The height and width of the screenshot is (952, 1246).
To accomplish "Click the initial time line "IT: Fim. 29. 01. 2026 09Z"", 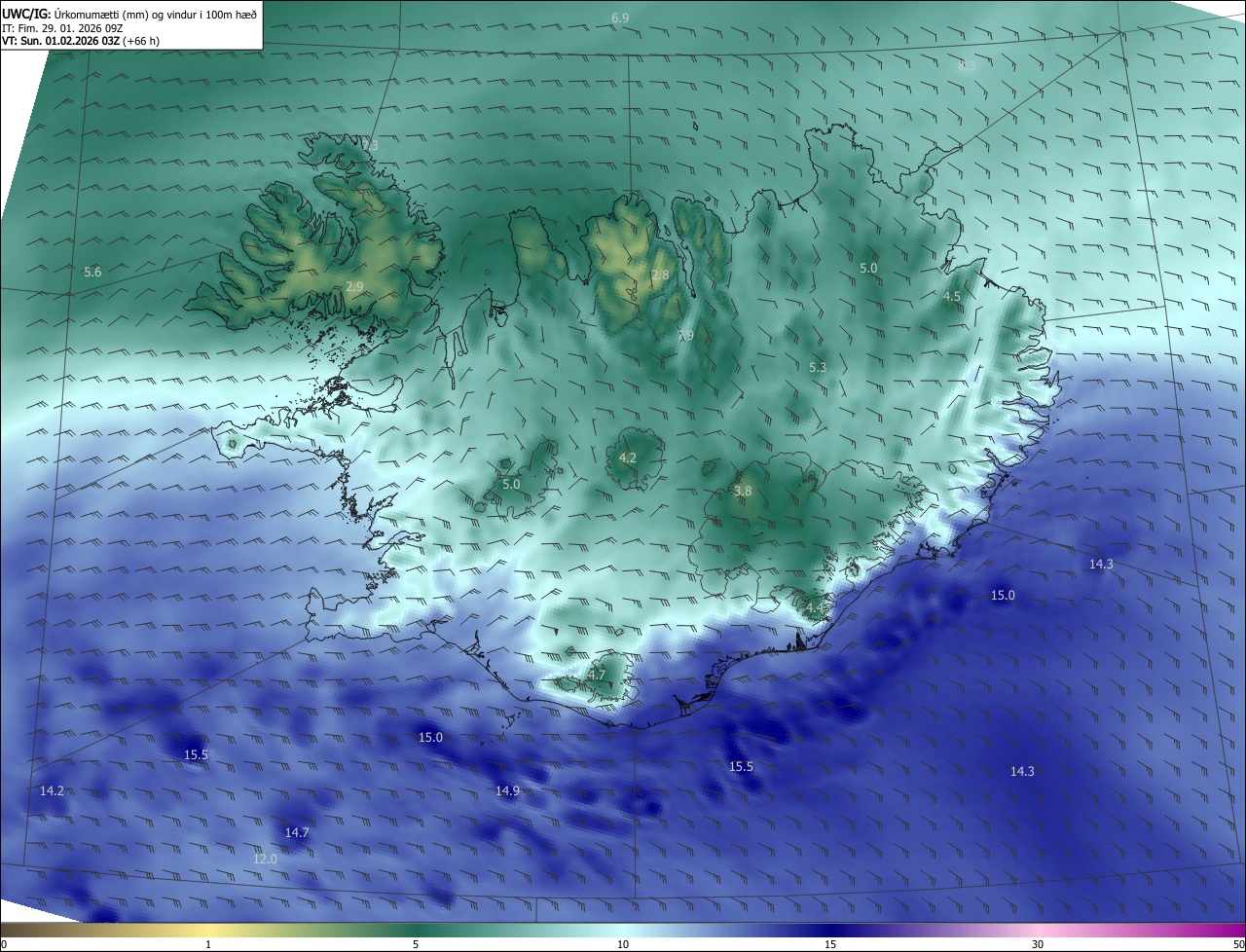I will 62,28.
